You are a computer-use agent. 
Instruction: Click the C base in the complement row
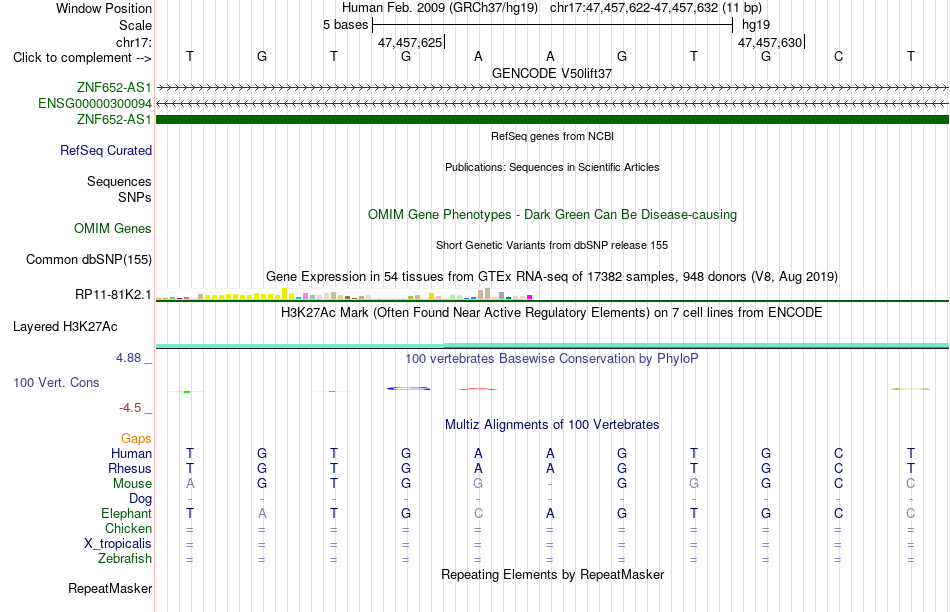(839, 56)
